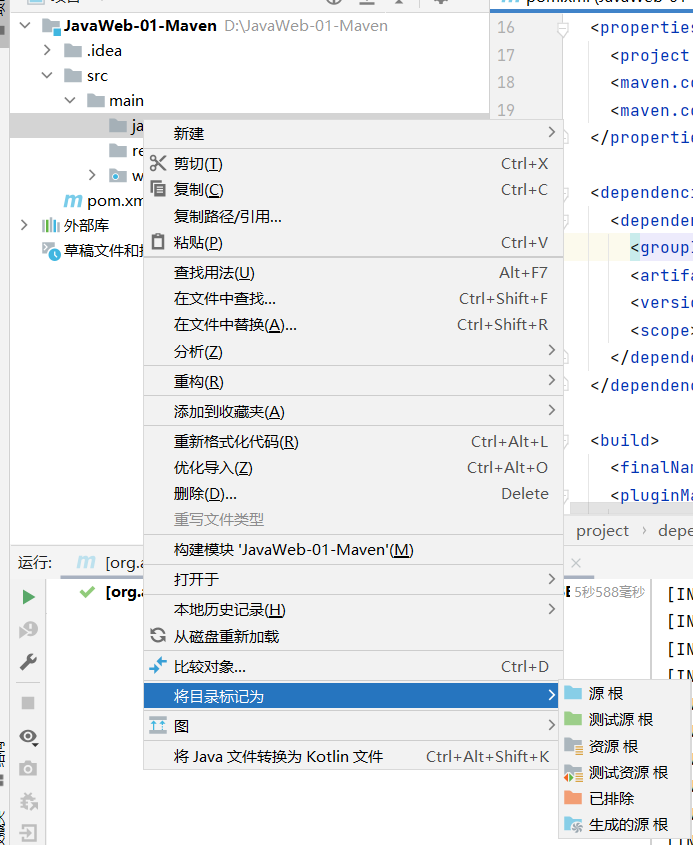693x845 pixels.
Task: Click the blue Sources Root folder icon
Action: (573, 693)
